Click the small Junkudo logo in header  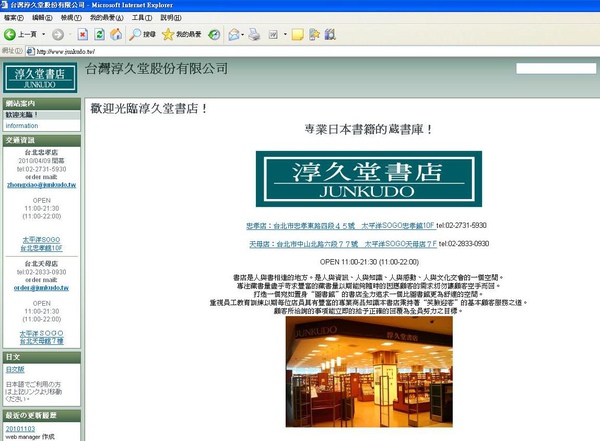(x=40, y=78)
